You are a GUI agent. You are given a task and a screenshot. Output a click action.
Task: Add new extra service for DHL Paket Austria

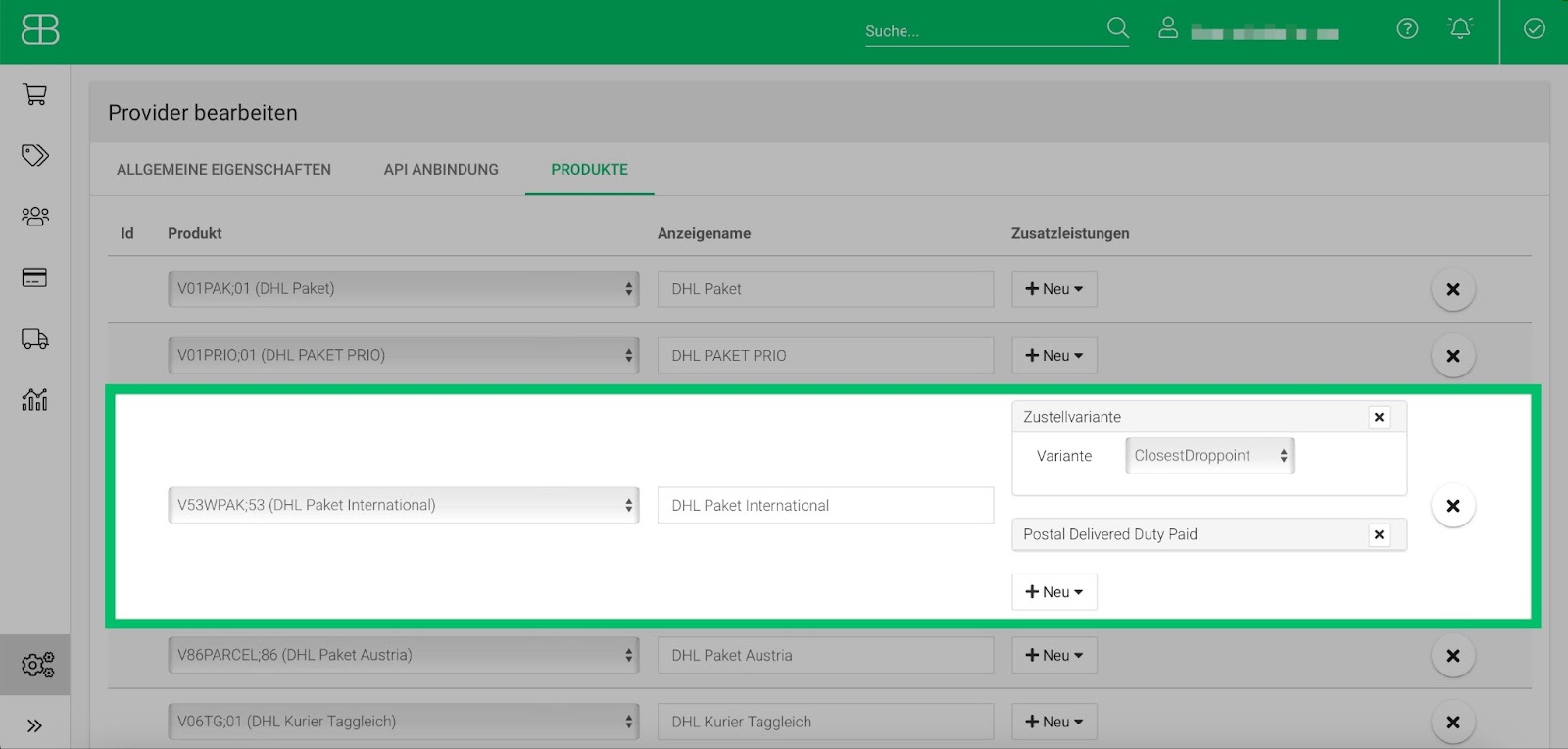pos(1054,655)
